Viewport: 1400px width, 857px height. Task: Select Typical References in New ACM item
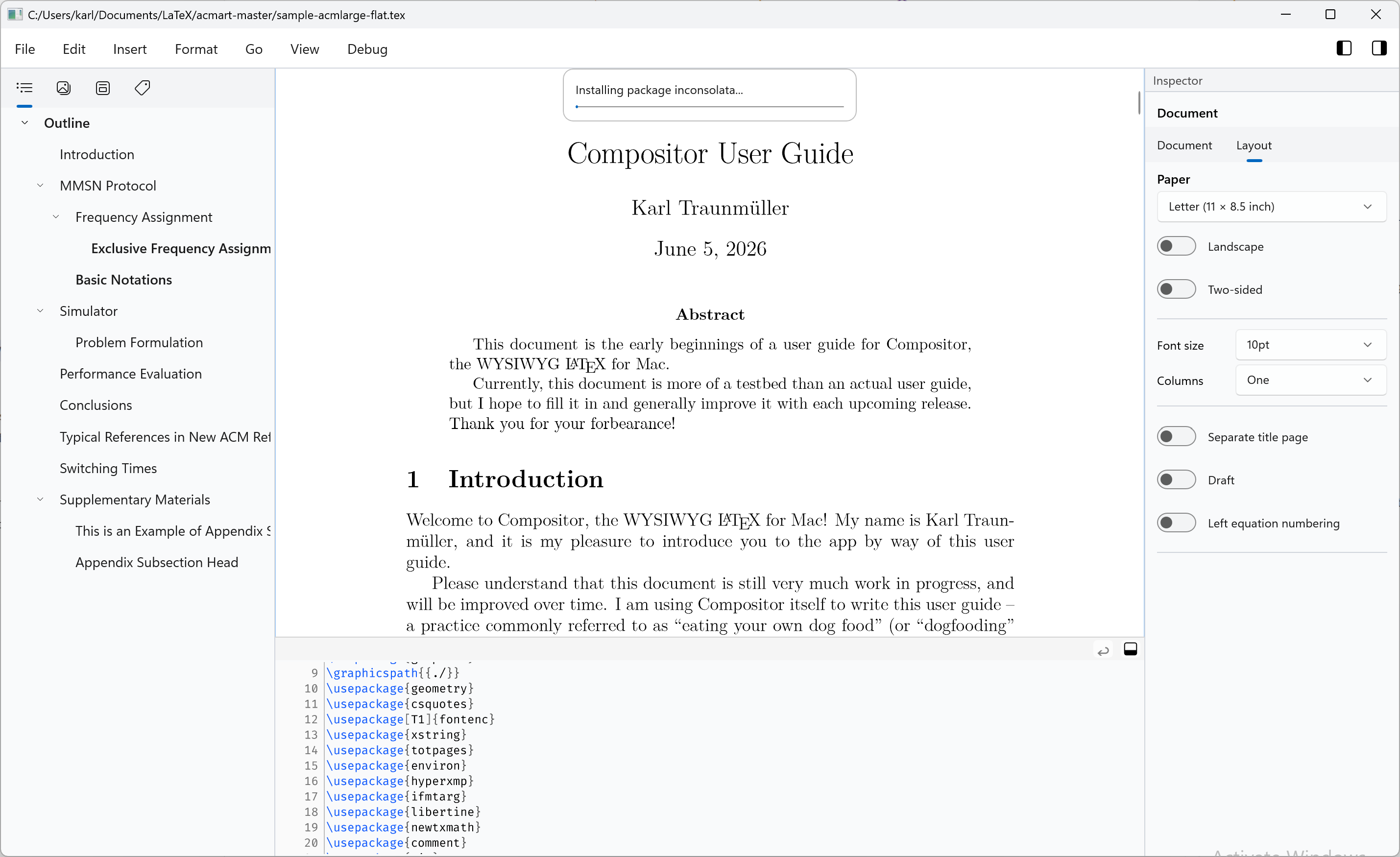[x=165, y=437]
